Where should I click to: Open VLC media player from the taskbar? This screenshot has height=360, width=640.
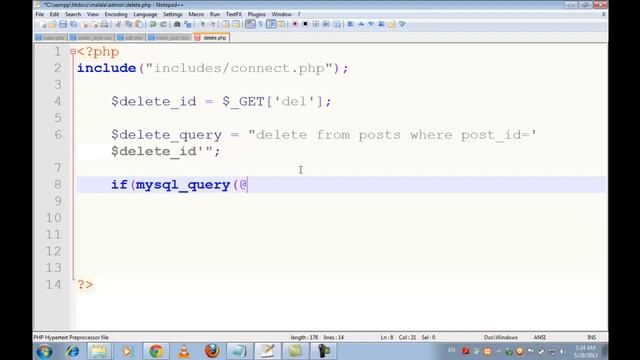(184, 351)
